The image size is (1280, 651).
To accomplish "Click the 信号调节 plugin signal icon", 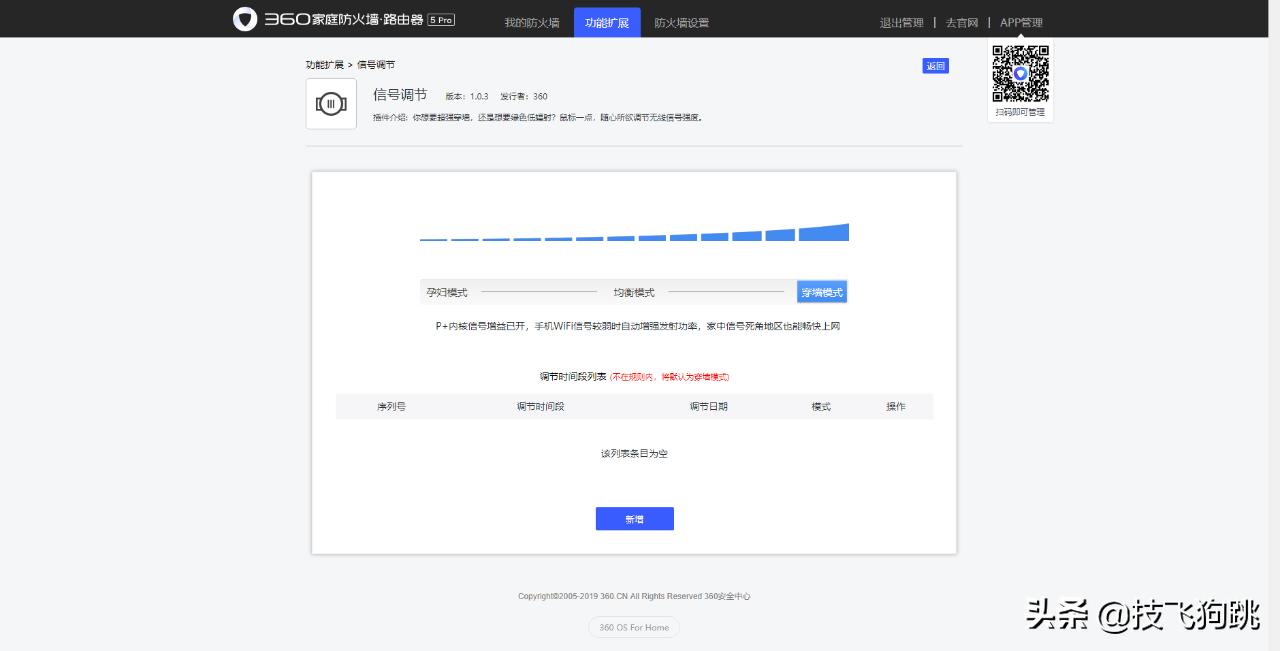I will pos(331,103).
